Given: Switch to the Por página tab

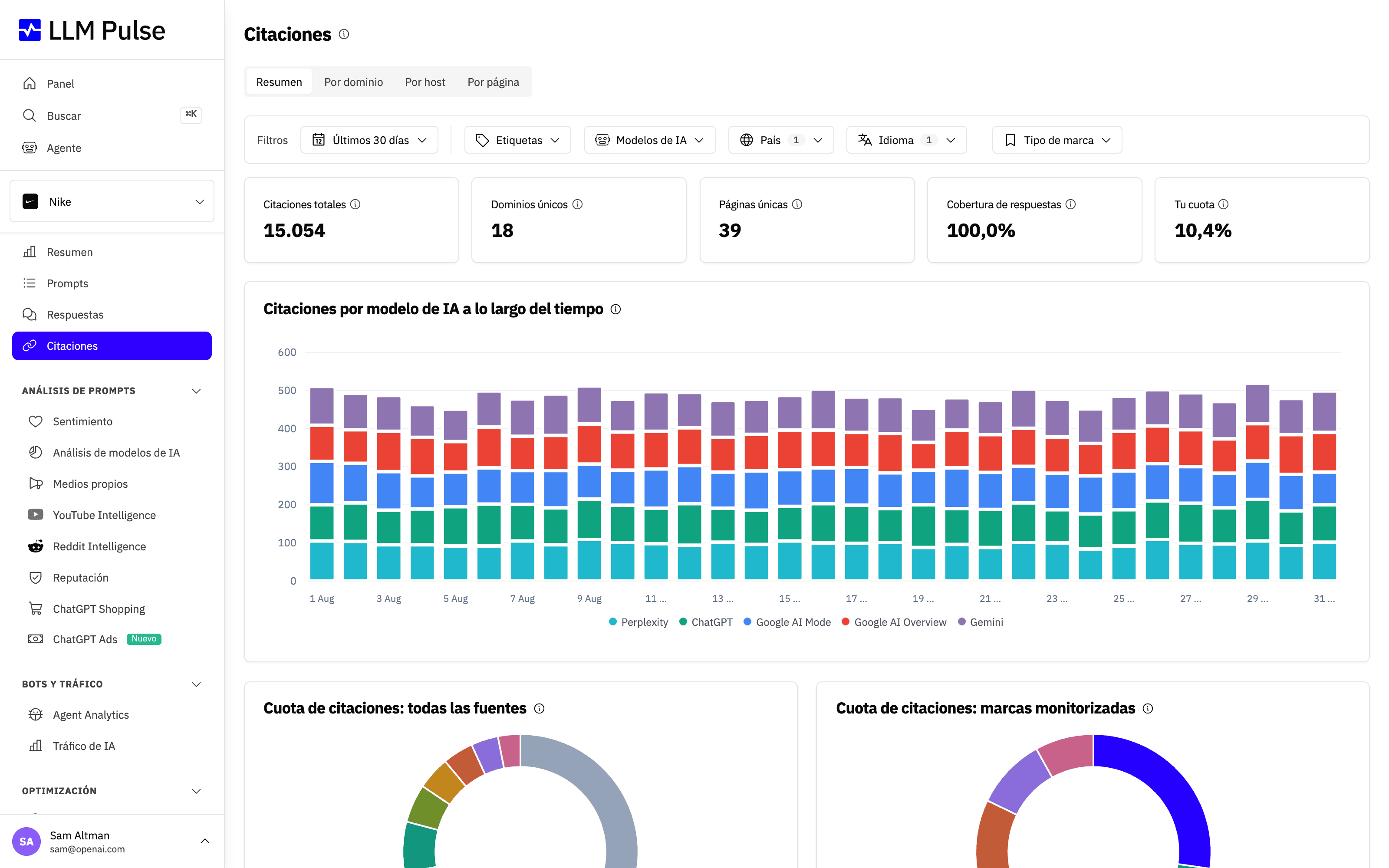Looking at the screenshot, I should [x=494, y=82].
